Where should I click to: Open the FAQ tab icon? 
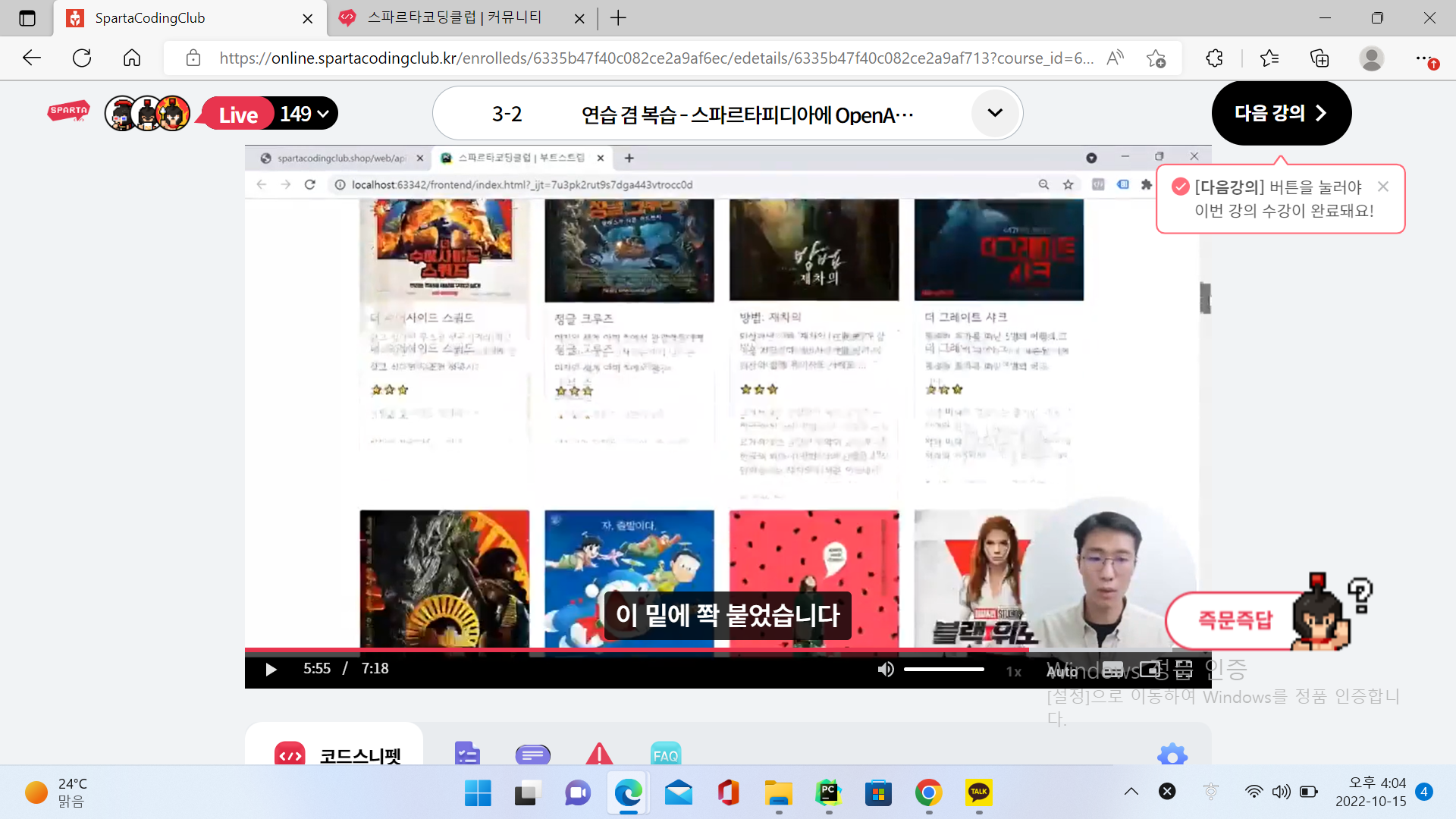click(x=666, y=755)
